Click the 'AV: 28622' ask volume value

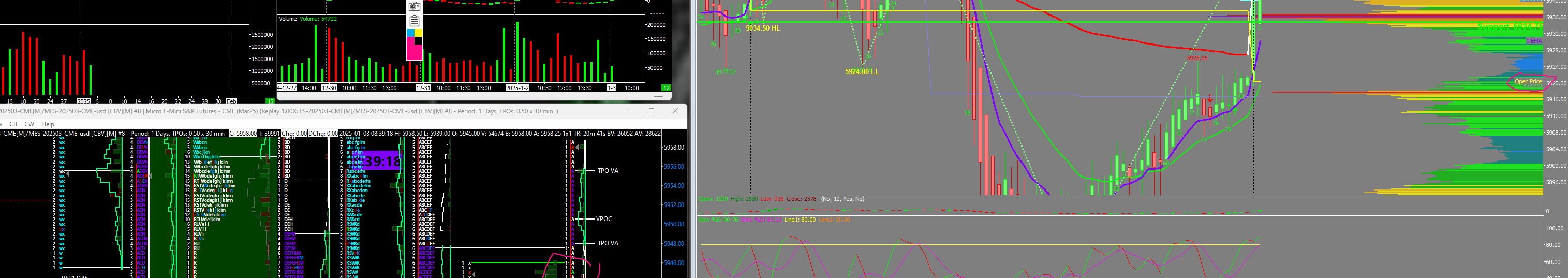[x=648, y=133]
